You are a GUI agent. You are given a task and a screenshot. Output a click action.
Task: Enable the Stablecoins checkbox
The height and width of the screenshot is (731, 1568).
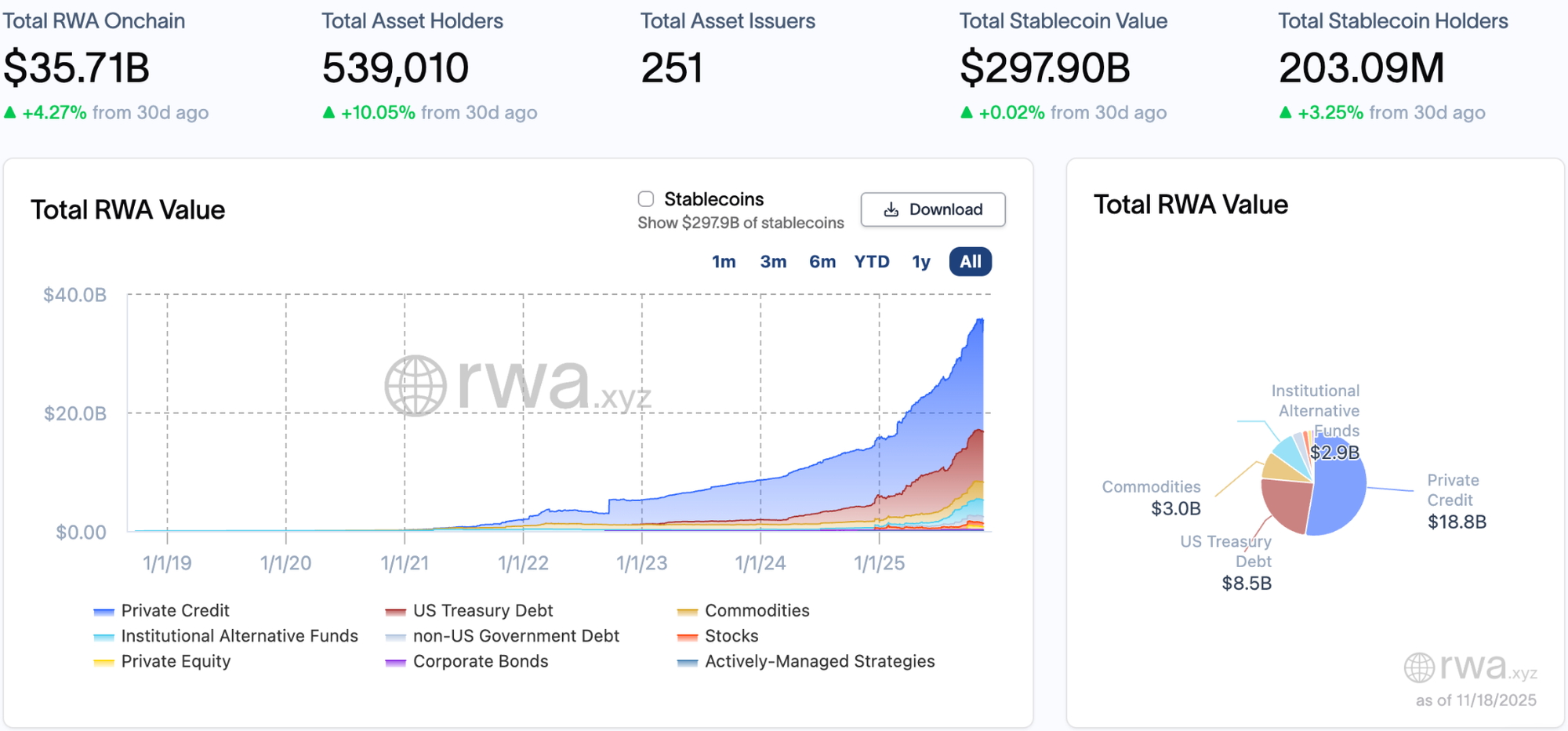click(645, 198)
